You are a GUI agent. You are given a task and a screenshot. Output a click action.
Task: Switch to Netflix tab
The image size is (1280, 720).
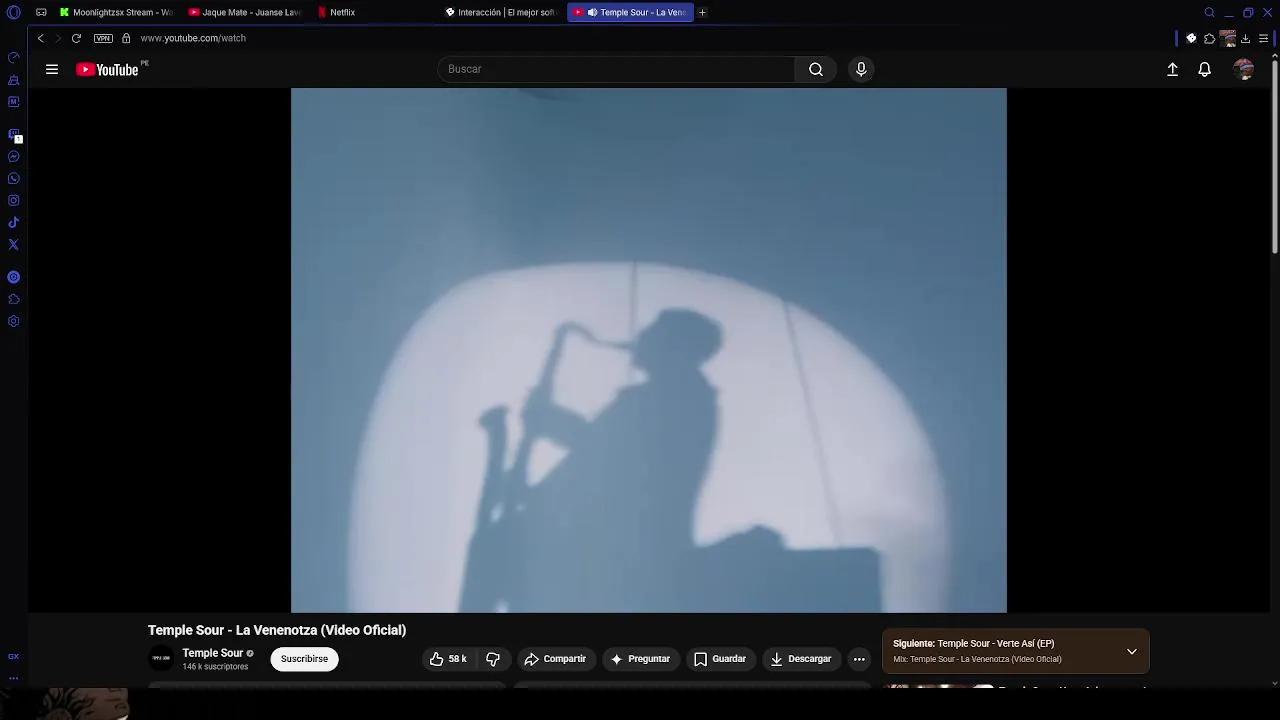(x=375, y=13)
